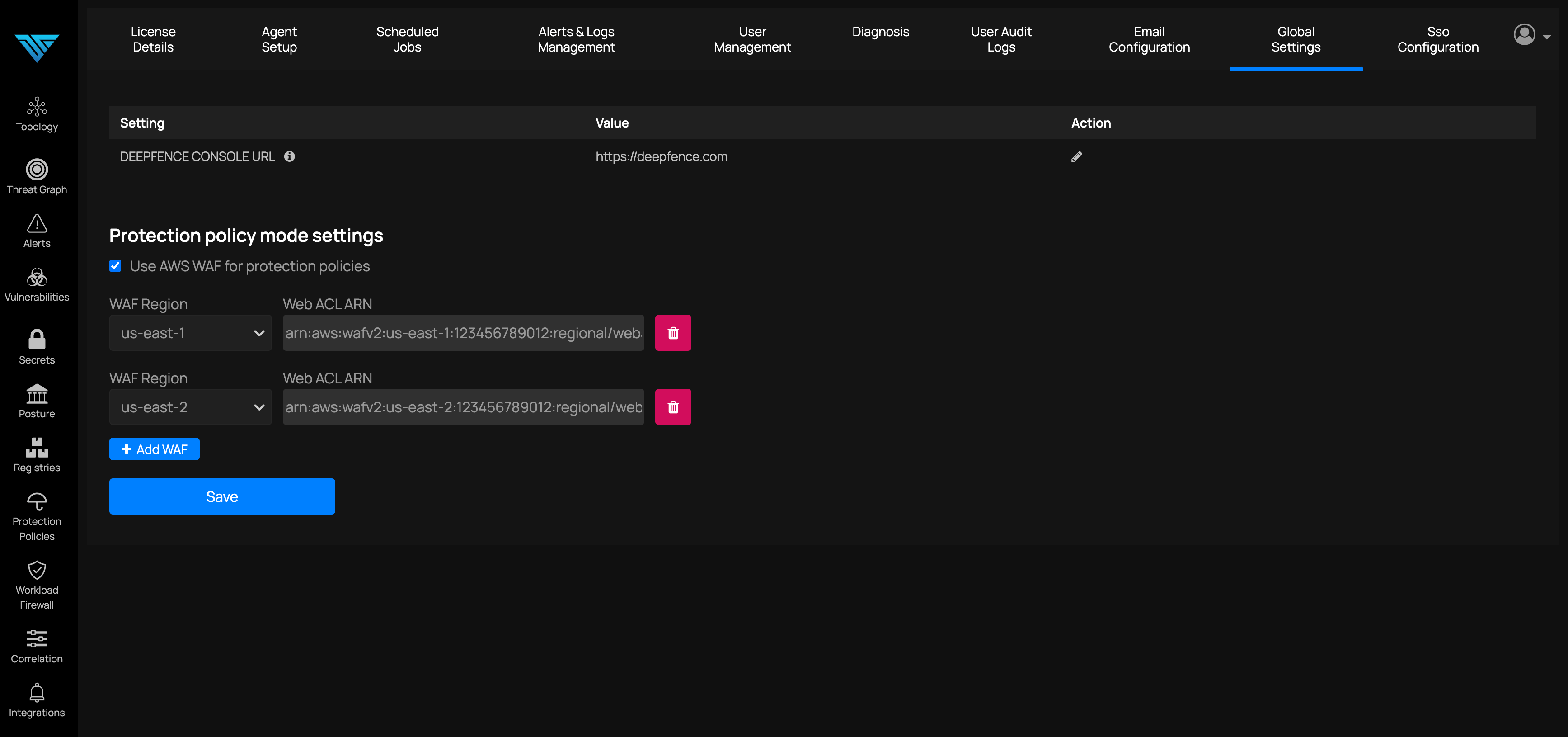
Task: Expand the profile dropdown caret
Action: click(1547, 37)
